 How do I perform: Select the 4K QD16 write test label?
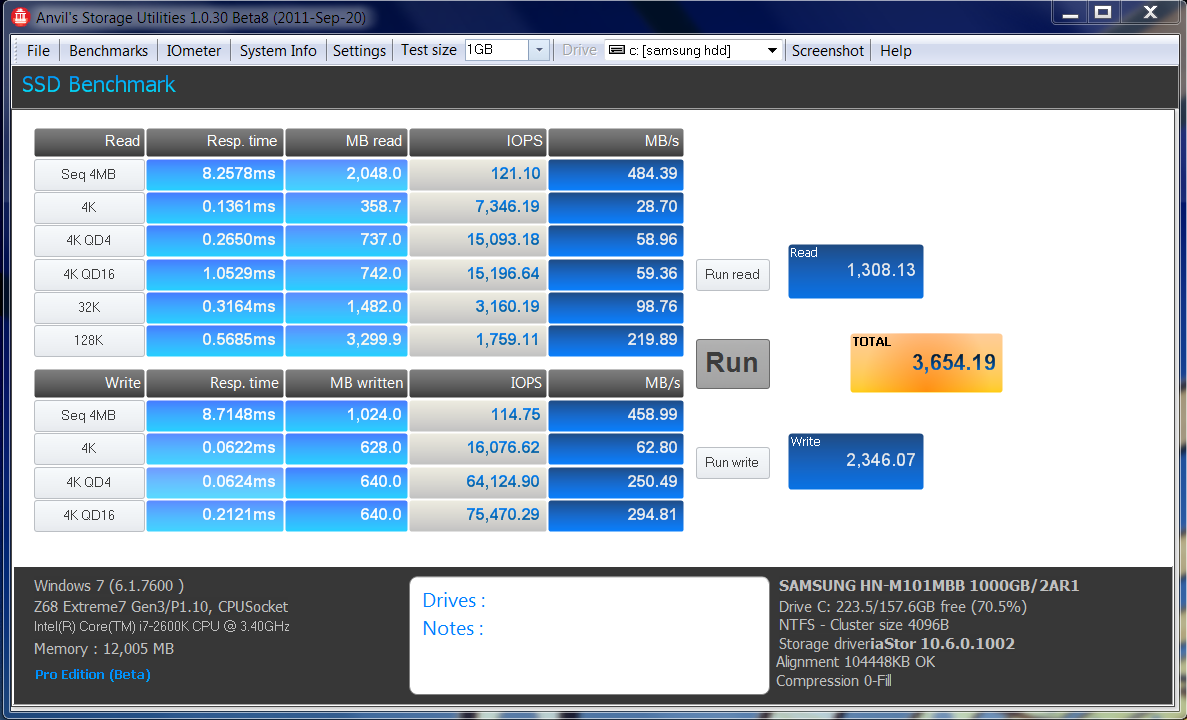click(88, 515)
